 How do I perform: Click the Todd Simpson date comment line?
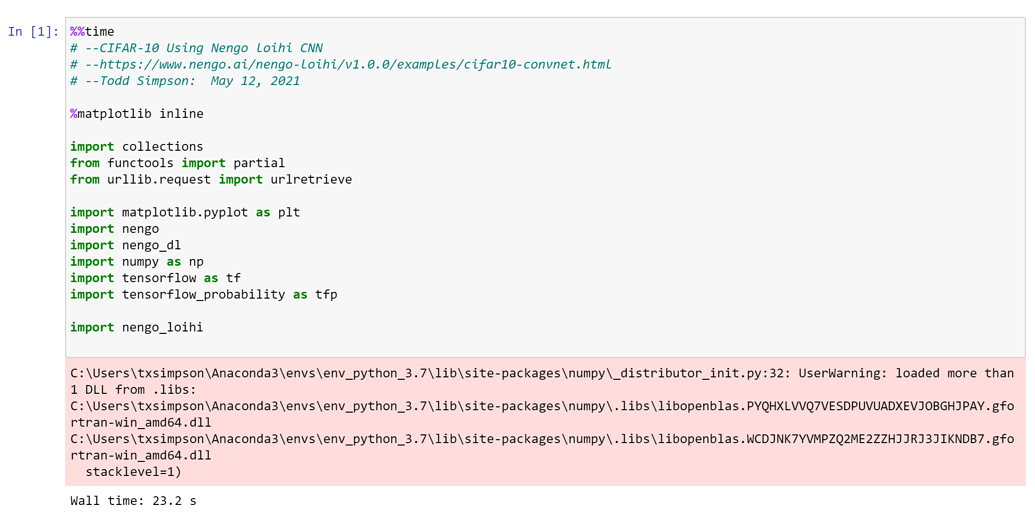coord(185,81)
